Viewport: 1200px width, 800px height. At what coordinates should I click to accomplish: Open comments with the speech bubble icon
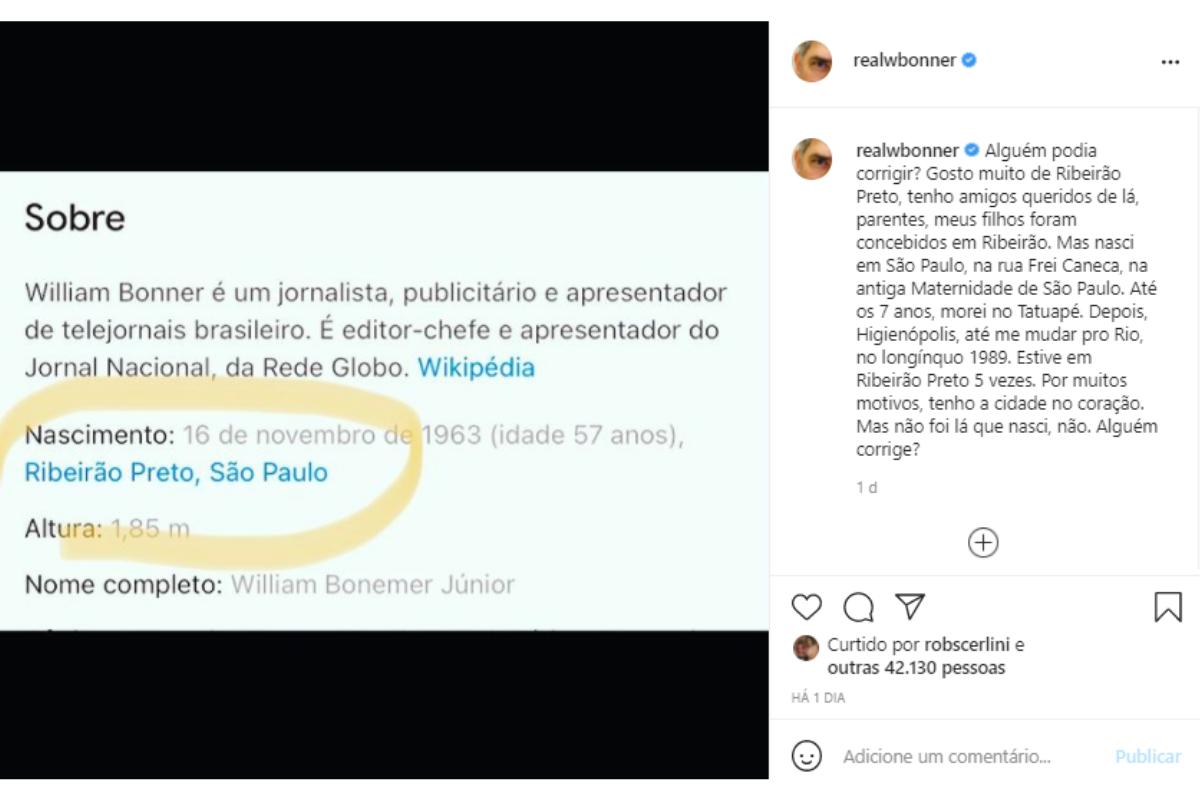pyautogui.click(x=858, y=607)
